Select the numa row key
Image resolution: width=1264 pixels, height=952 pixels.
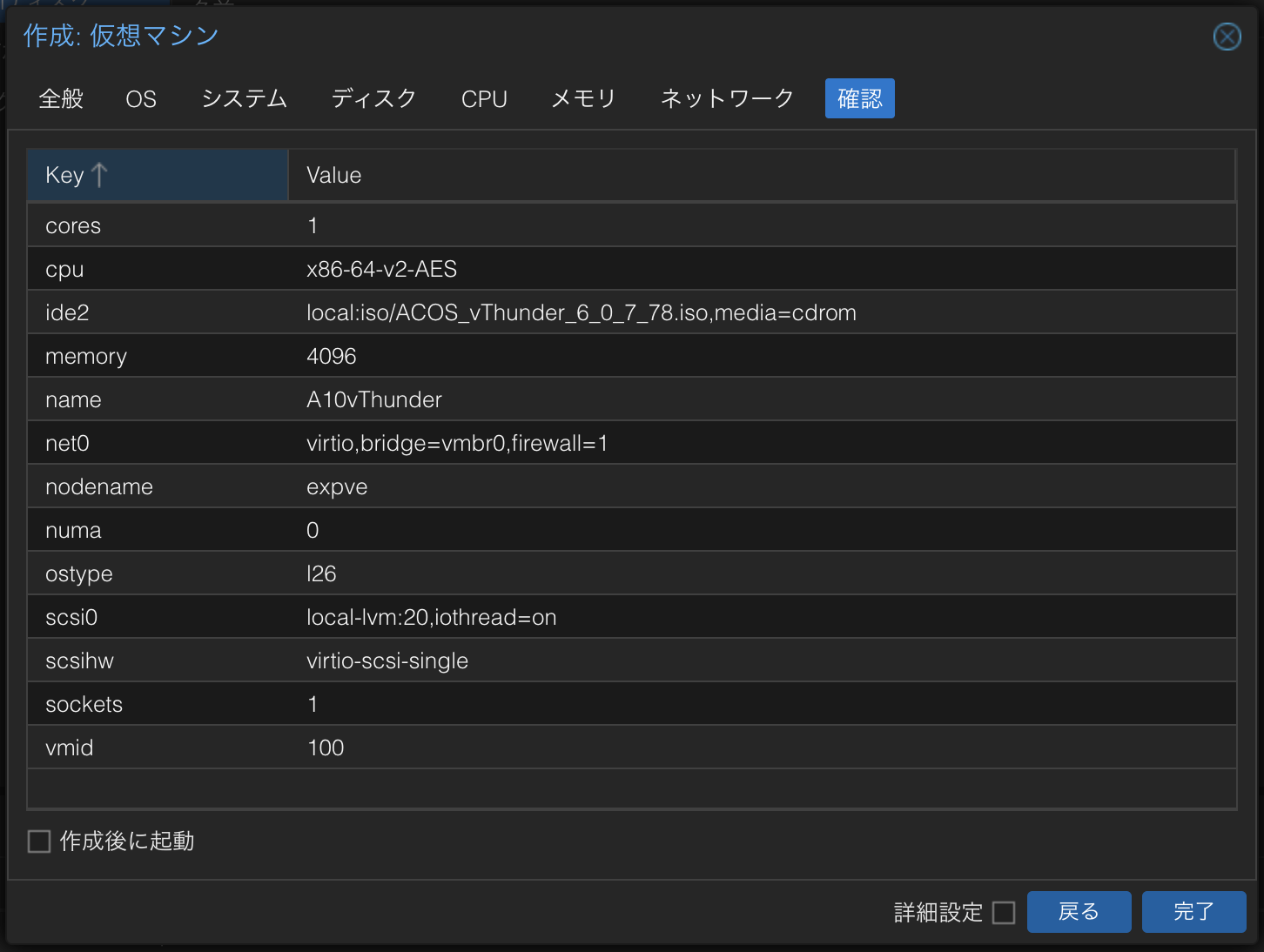[x=73, y=530]
